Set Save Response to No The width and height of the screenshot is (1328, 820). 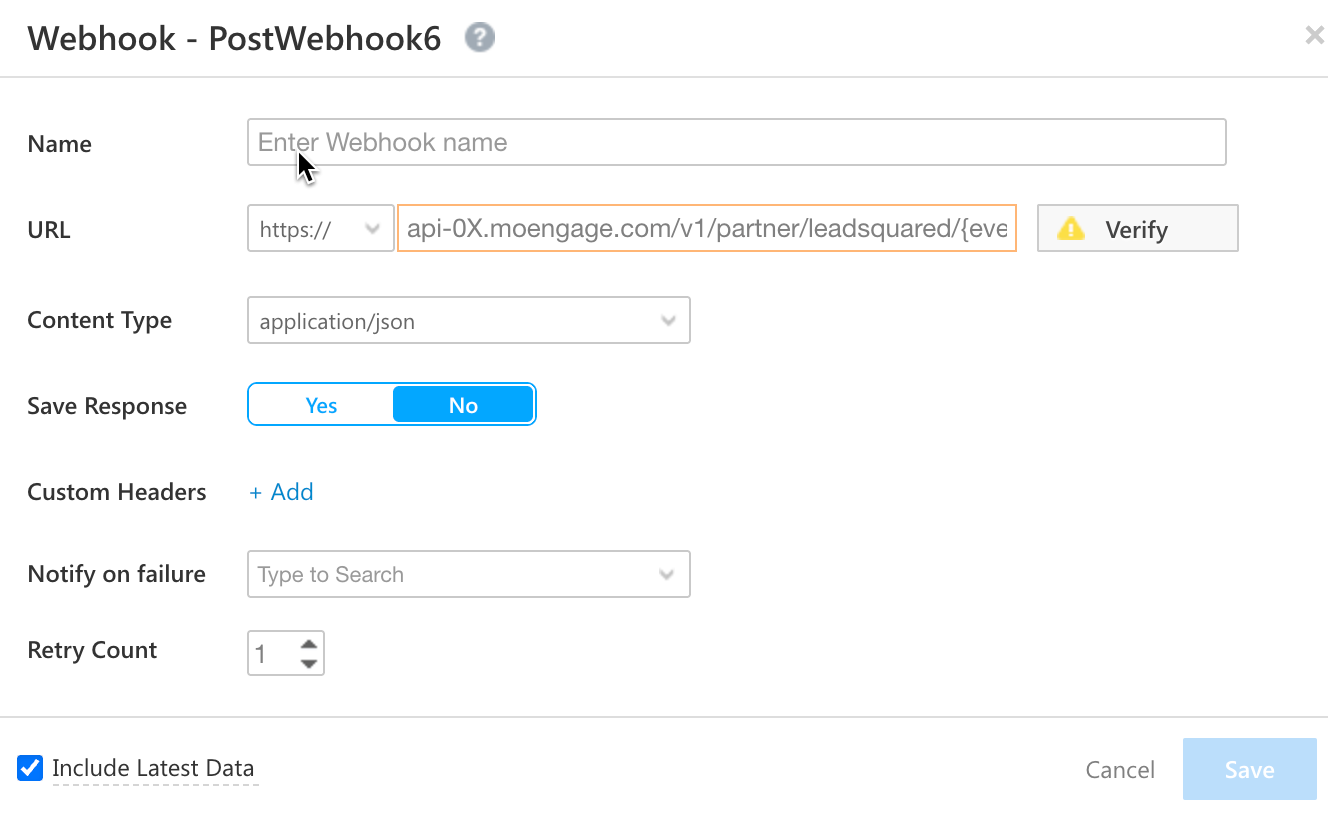pyautogui.click(x=463, y=405)
